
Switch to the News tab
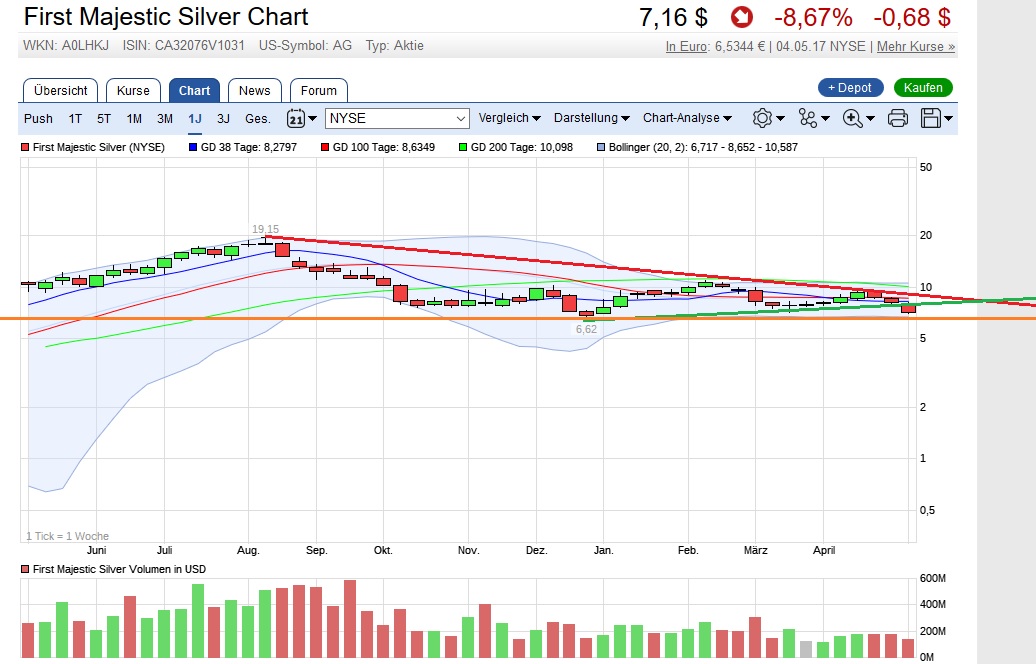coord(254,90)
